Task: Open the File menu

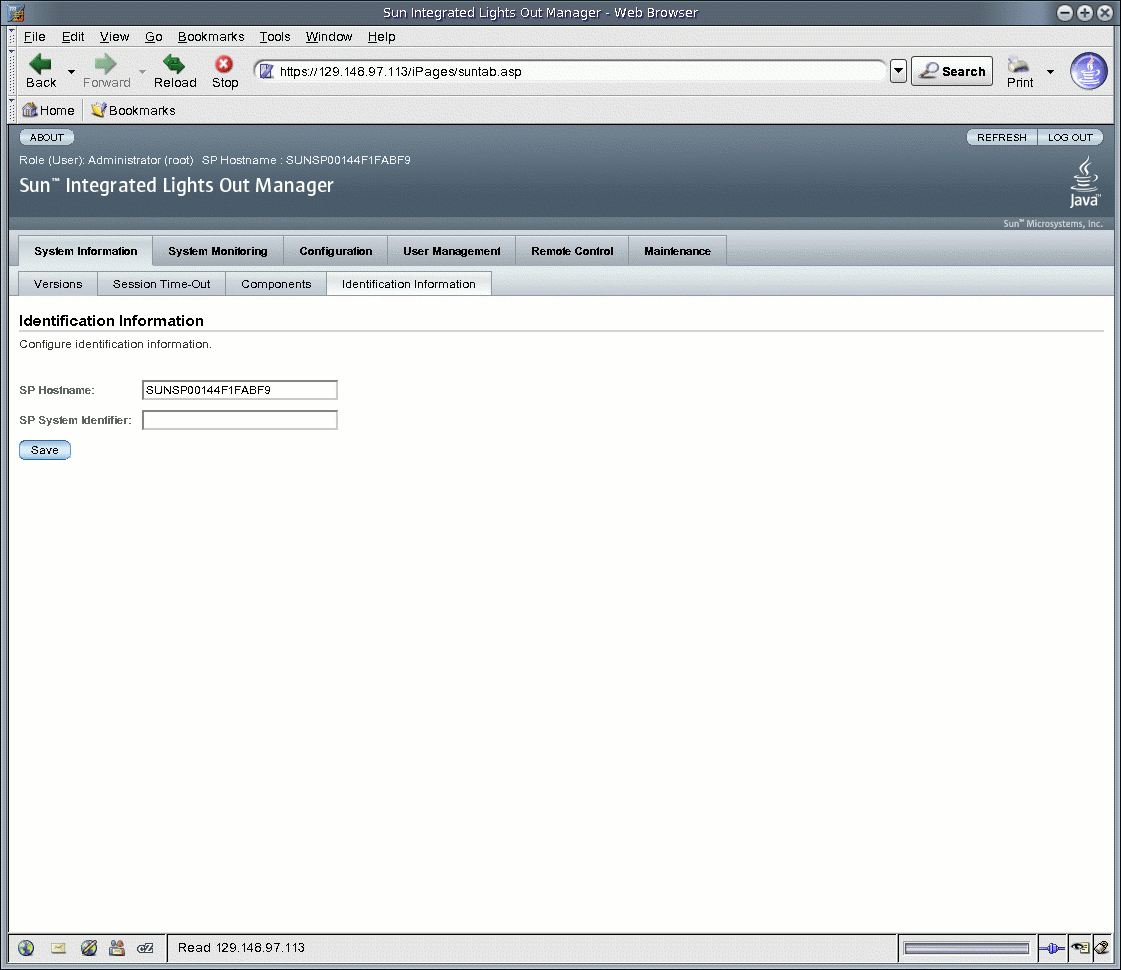Action: (x=34, y=36)
